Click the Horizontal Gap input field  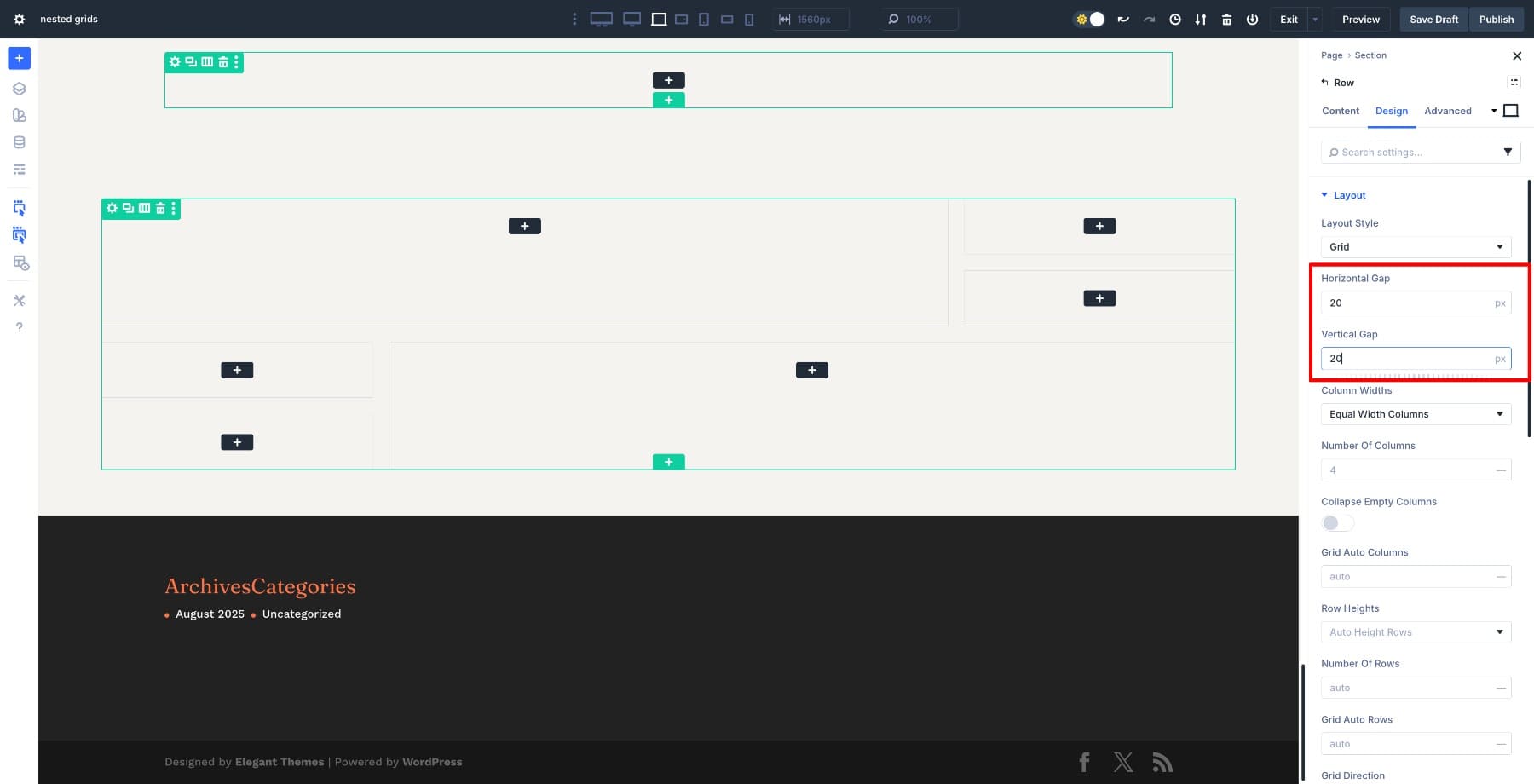(1406, 303)
